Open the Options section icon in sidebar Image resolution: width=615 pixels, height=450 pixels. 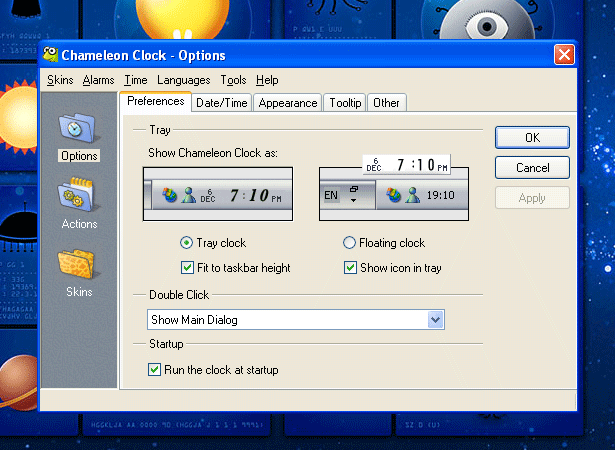(x=78, y=128)
